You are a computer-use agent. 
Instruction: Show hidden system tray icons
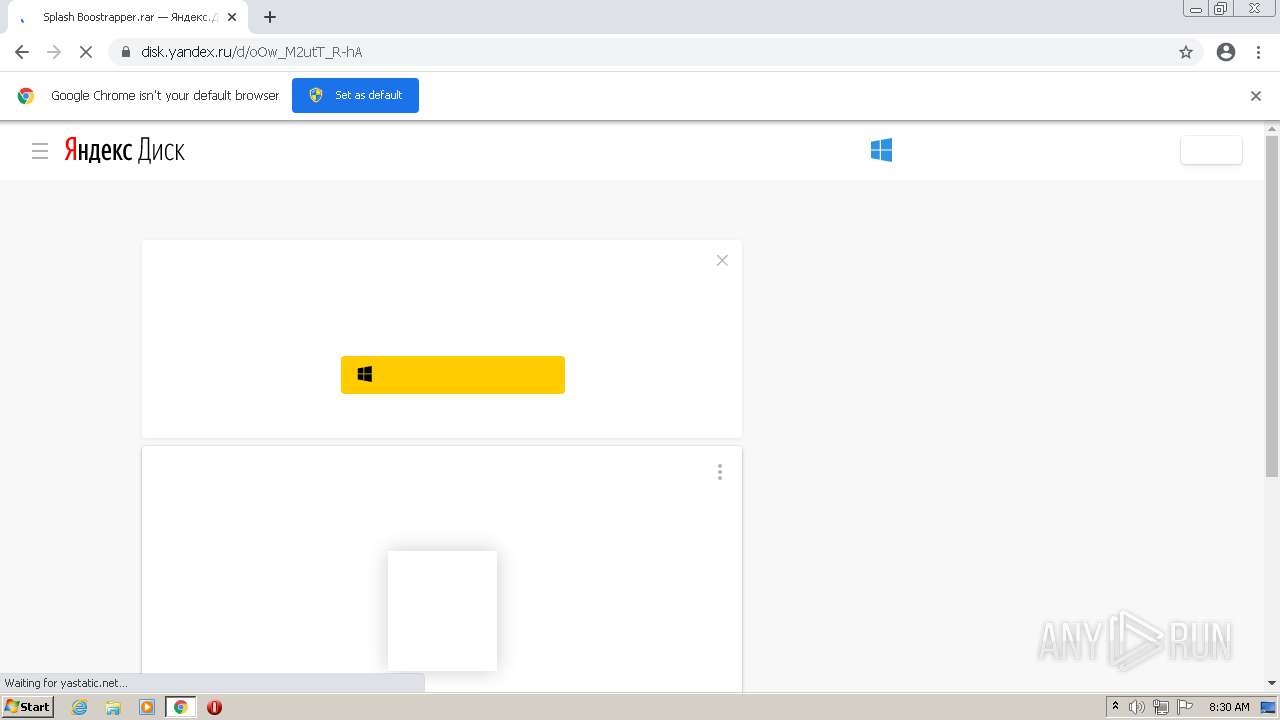[x=1115, y=707]
